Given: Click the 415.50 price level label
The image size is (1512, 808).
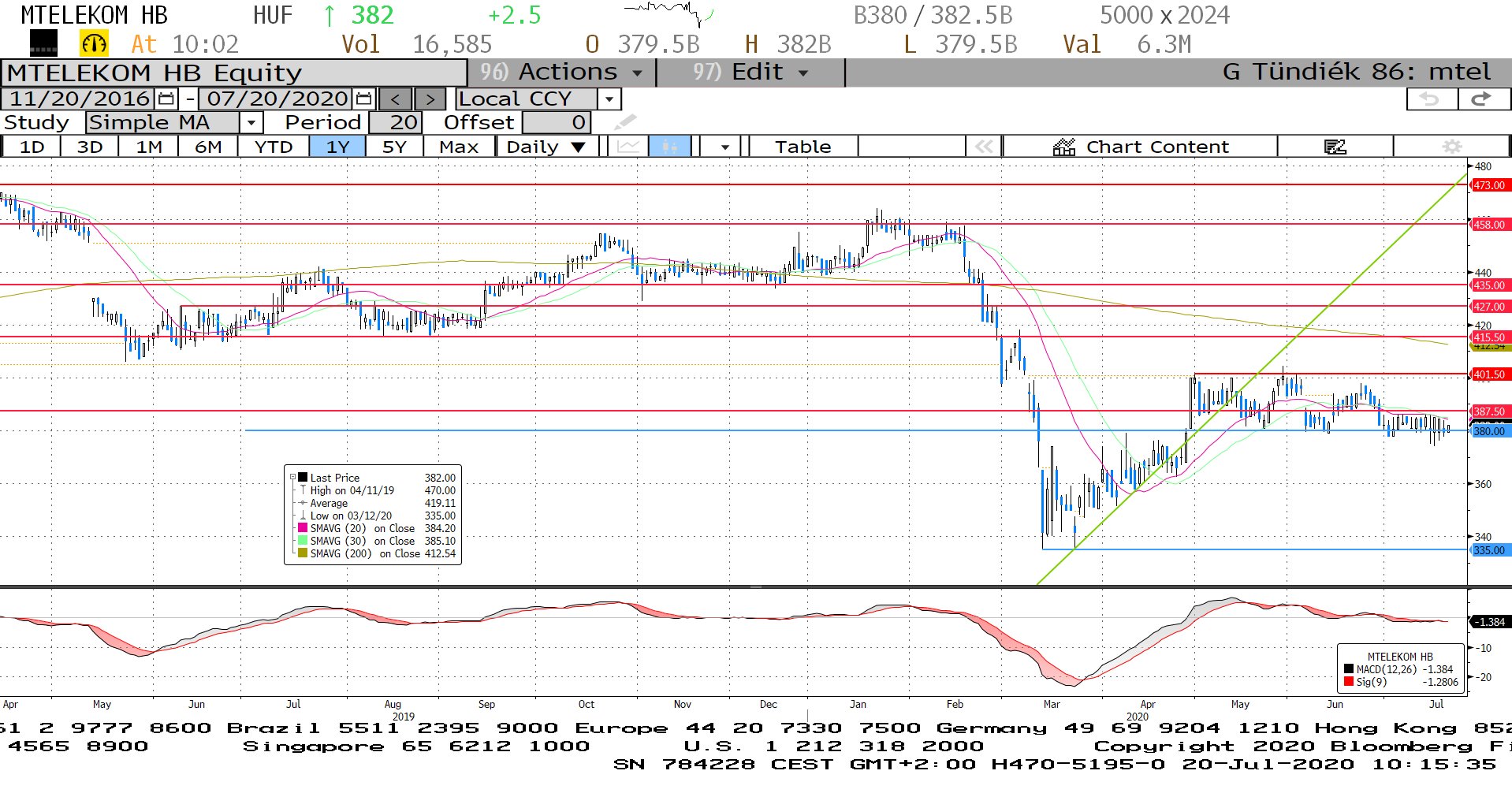Looking at the screenshot, I should click(x=1490, y=337).
